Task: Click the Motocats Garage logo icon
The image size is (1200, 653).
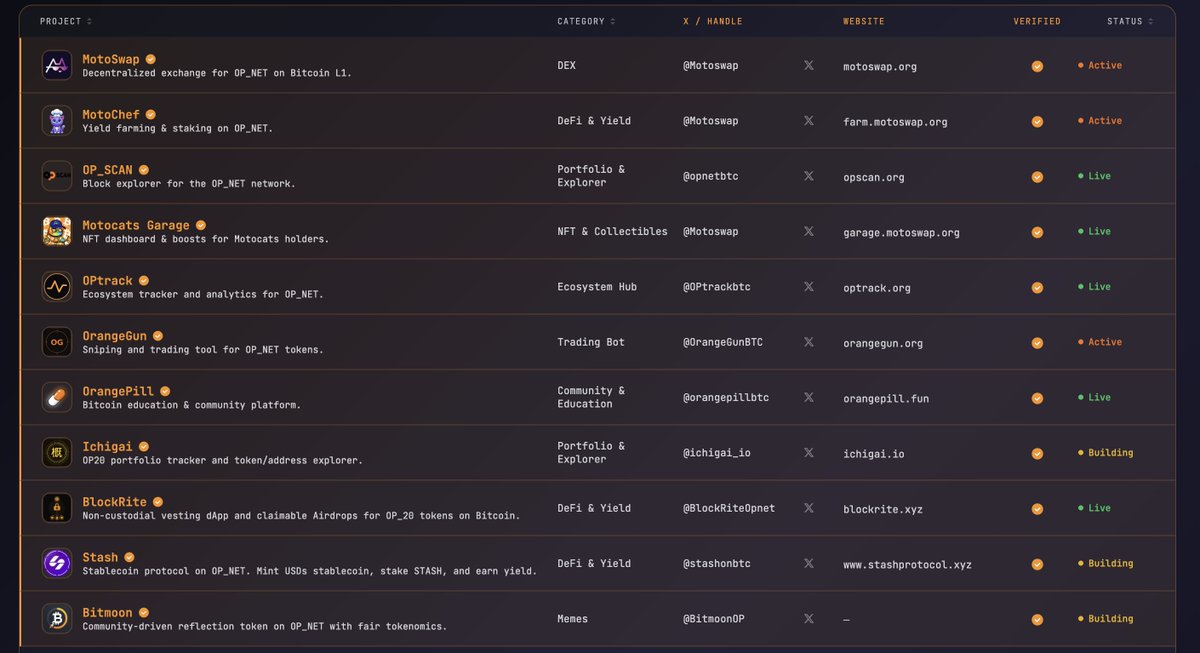Action: [x=57, y=232]
